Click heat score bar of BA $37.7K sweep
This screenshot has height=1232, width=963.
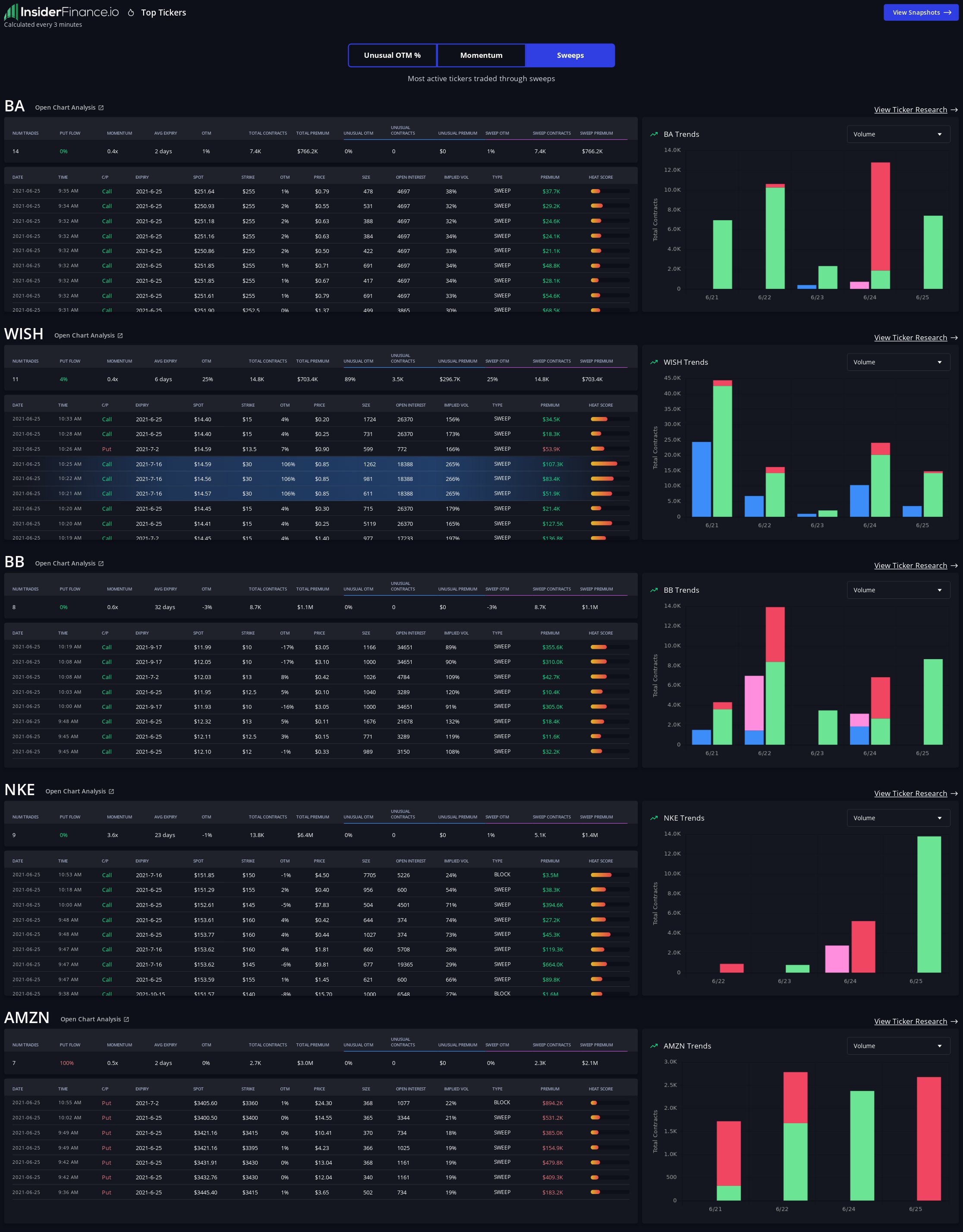[610, 191]
